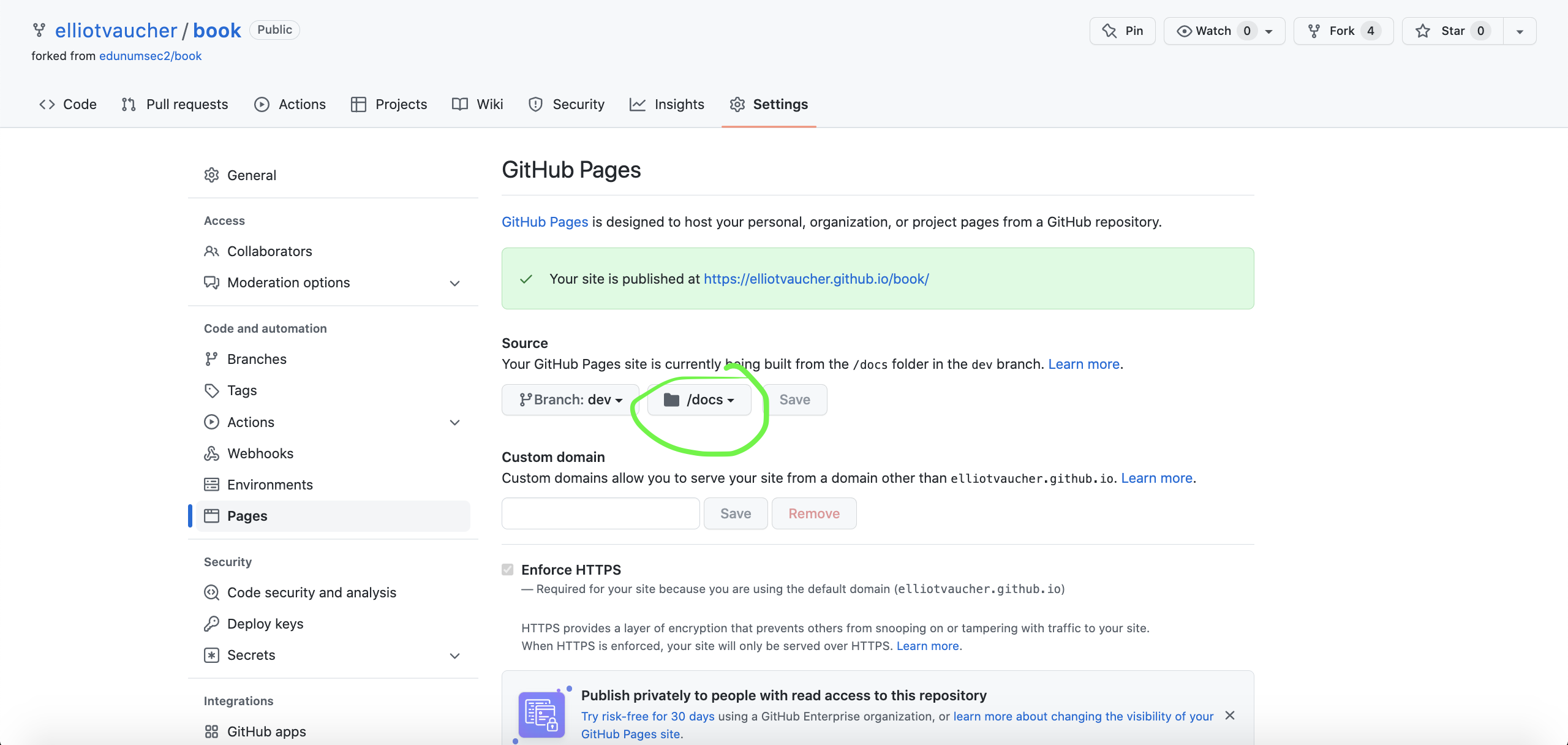The image size is (1568, 745).
Task: Star the book repository
Action: 1452,31
